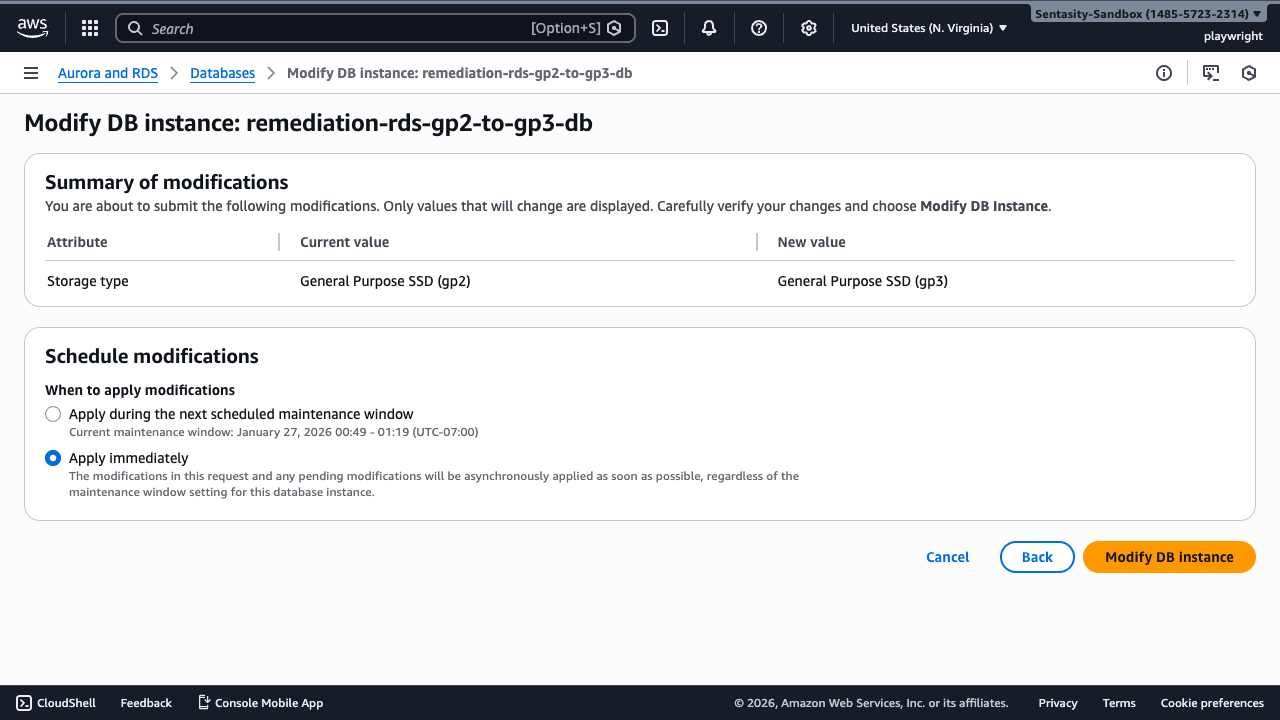Screen dimensions: 1280x720
Task: Toggle the side navigation hamburger menu
Action: pyautogui.click(x=31, y=73)
